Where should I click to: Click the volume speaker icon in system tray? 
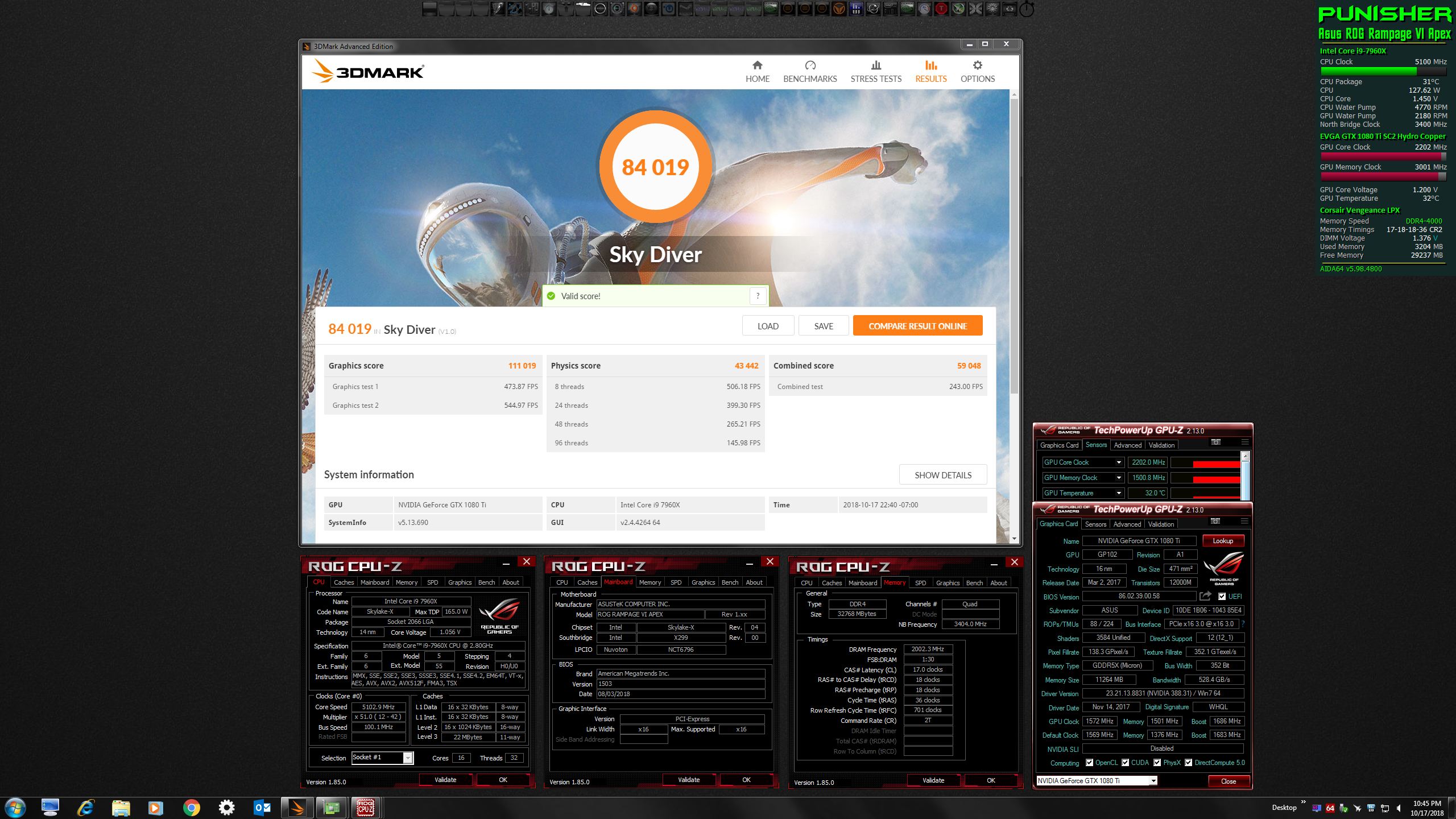coord(1399,808)
